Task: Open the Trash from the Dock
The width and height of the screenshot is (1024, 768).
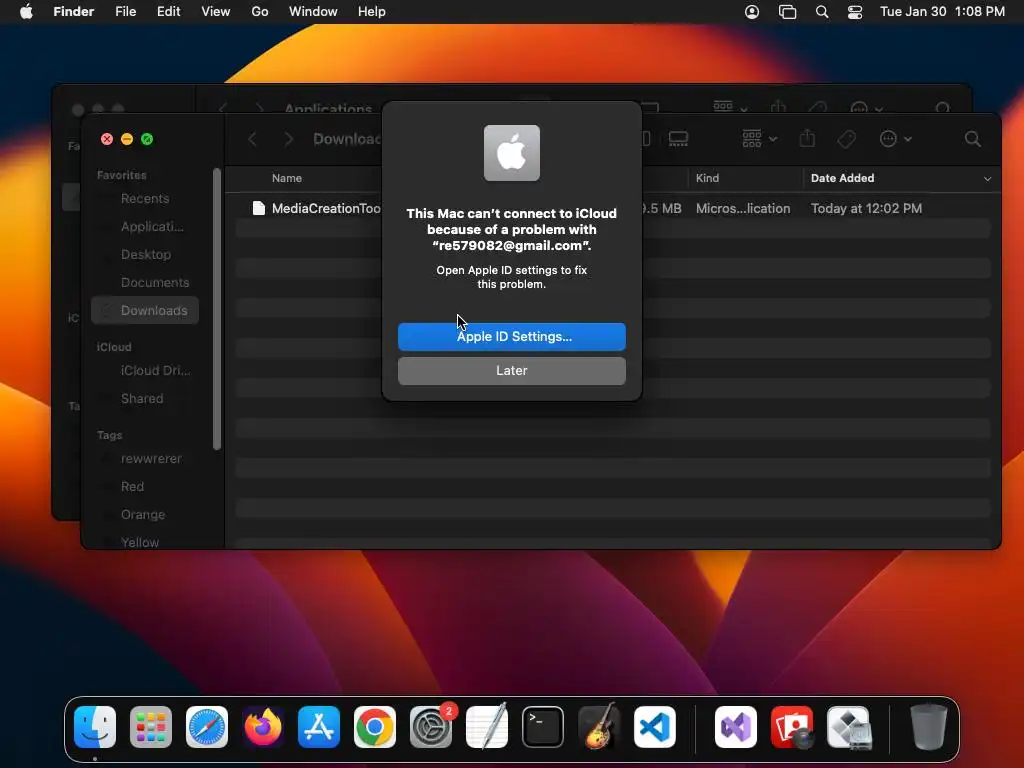Action: pos(929,727)
